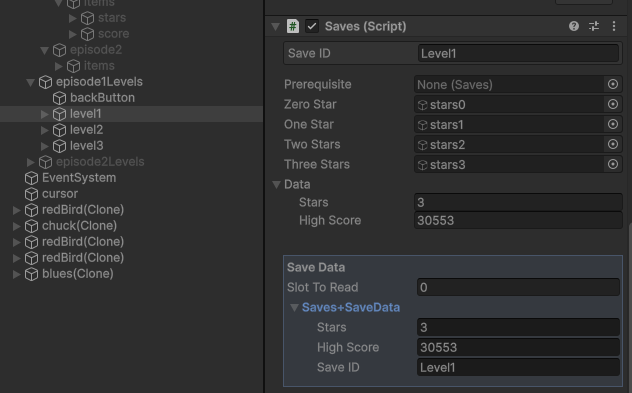Select blues(Clone) object
The image size is (632, 393).
click(77, 274)
